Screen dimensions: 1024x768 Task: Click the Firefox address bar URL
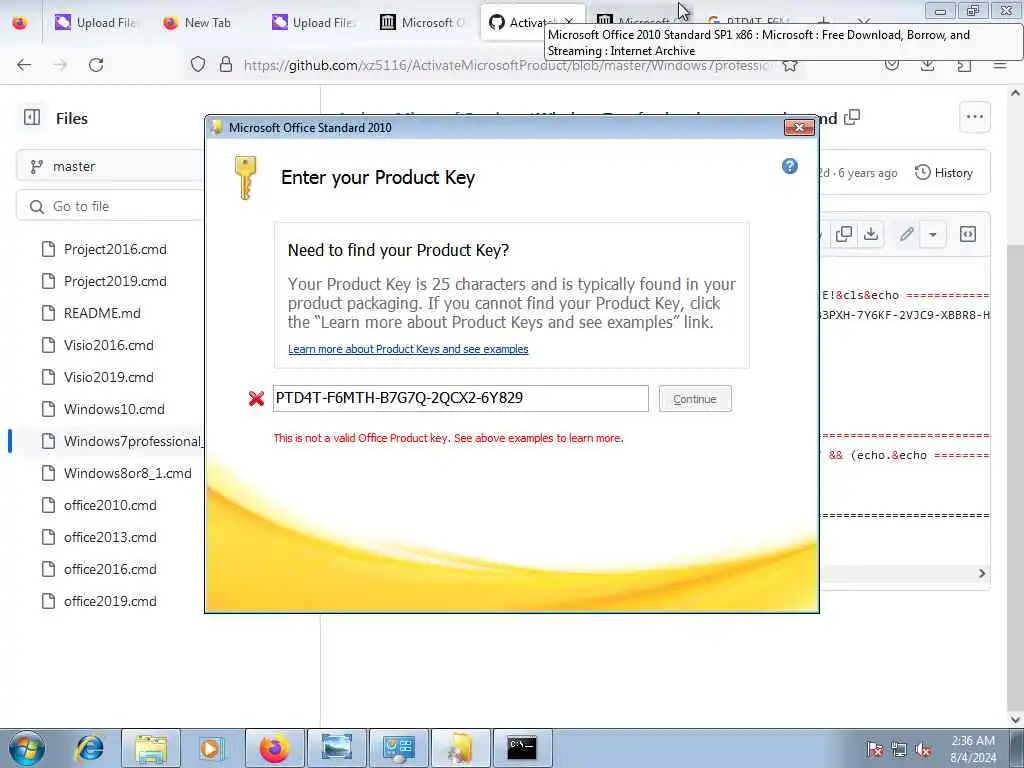click(506, 65)
